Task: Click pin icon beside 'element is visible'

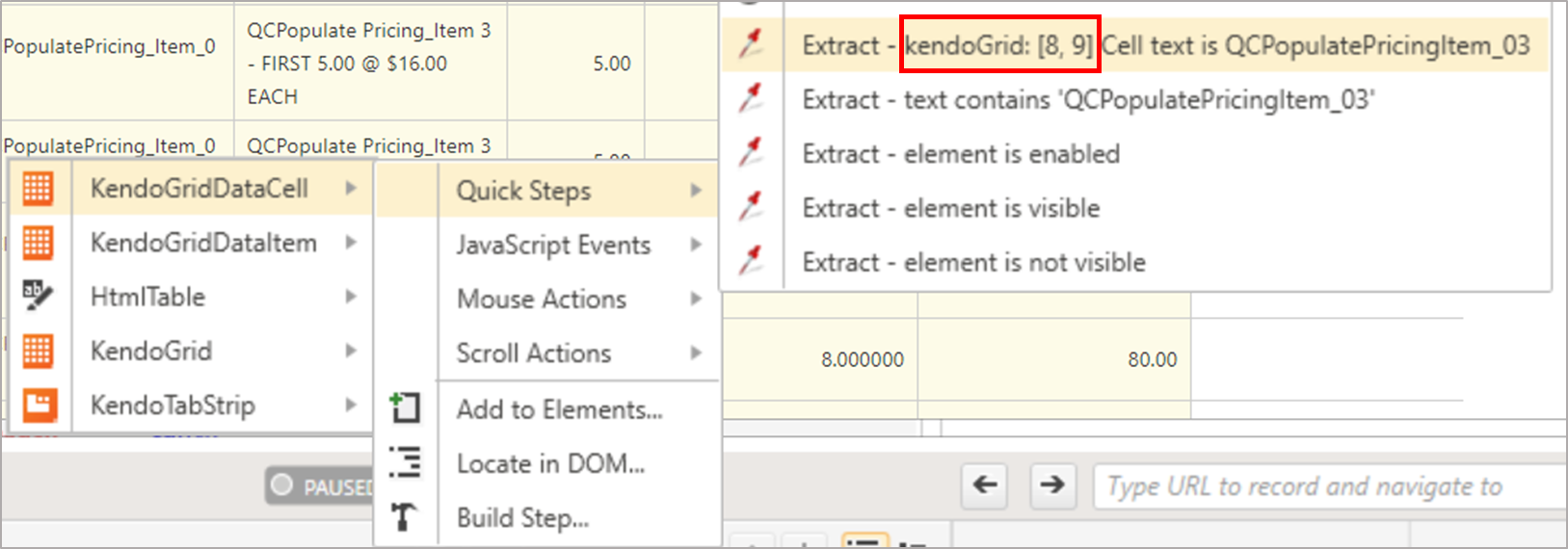Action: pos(751,208)
